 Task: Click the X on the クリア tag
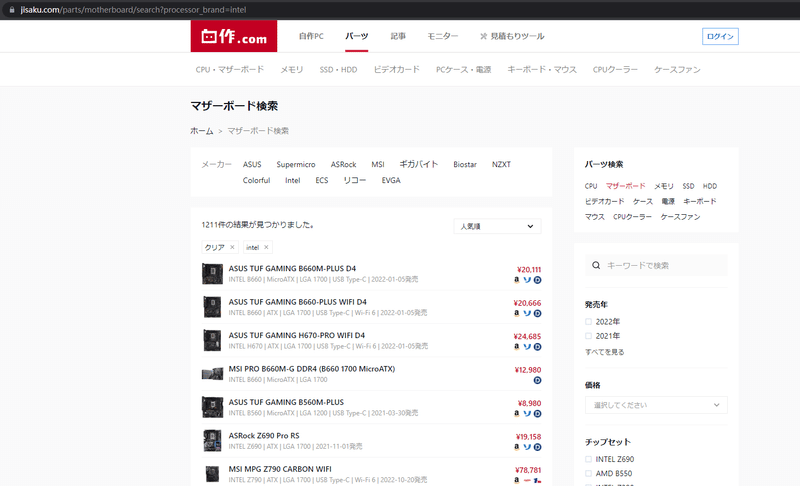tap(232, 247)
